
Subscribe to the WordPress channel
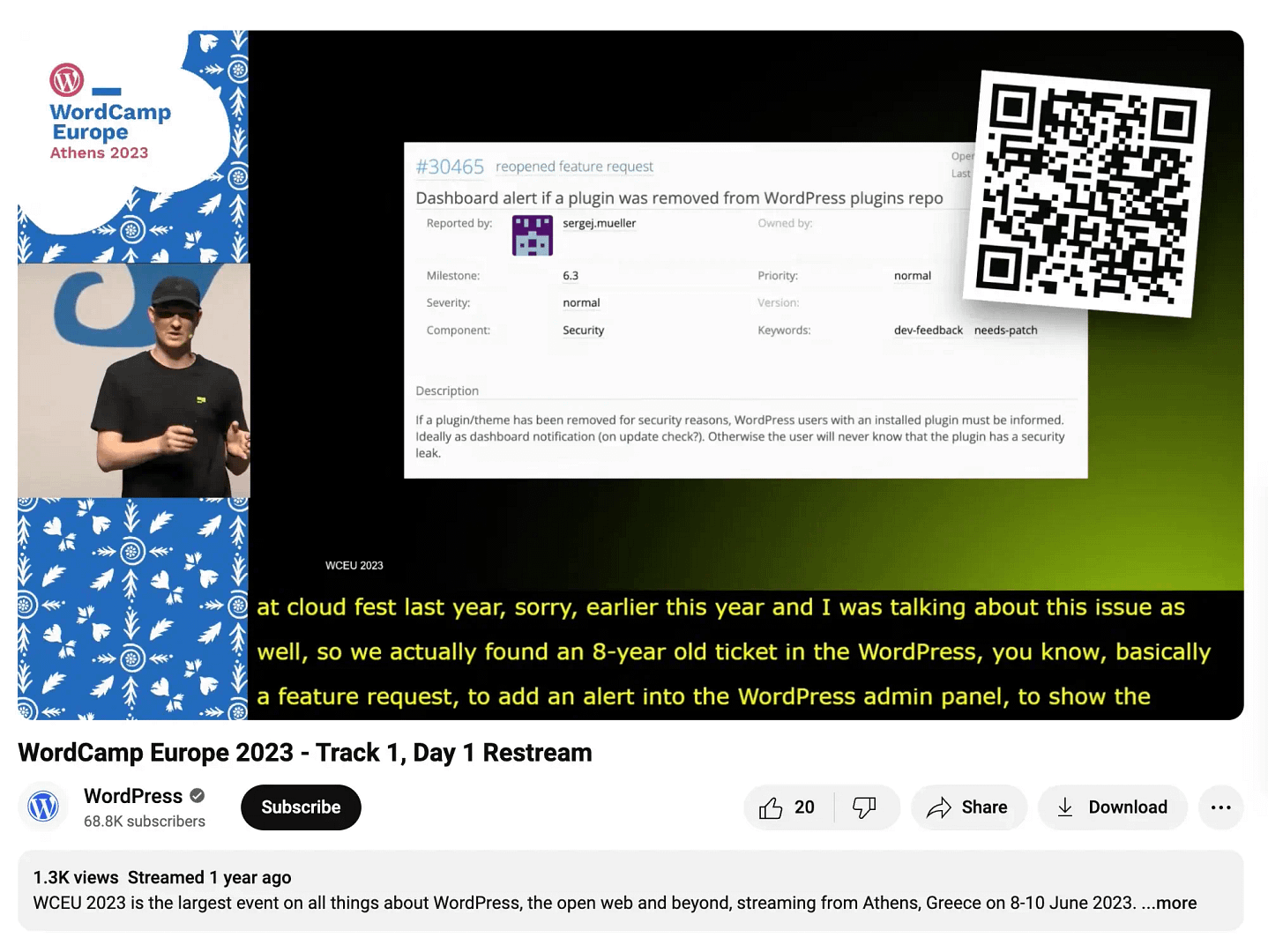point(301,807)
